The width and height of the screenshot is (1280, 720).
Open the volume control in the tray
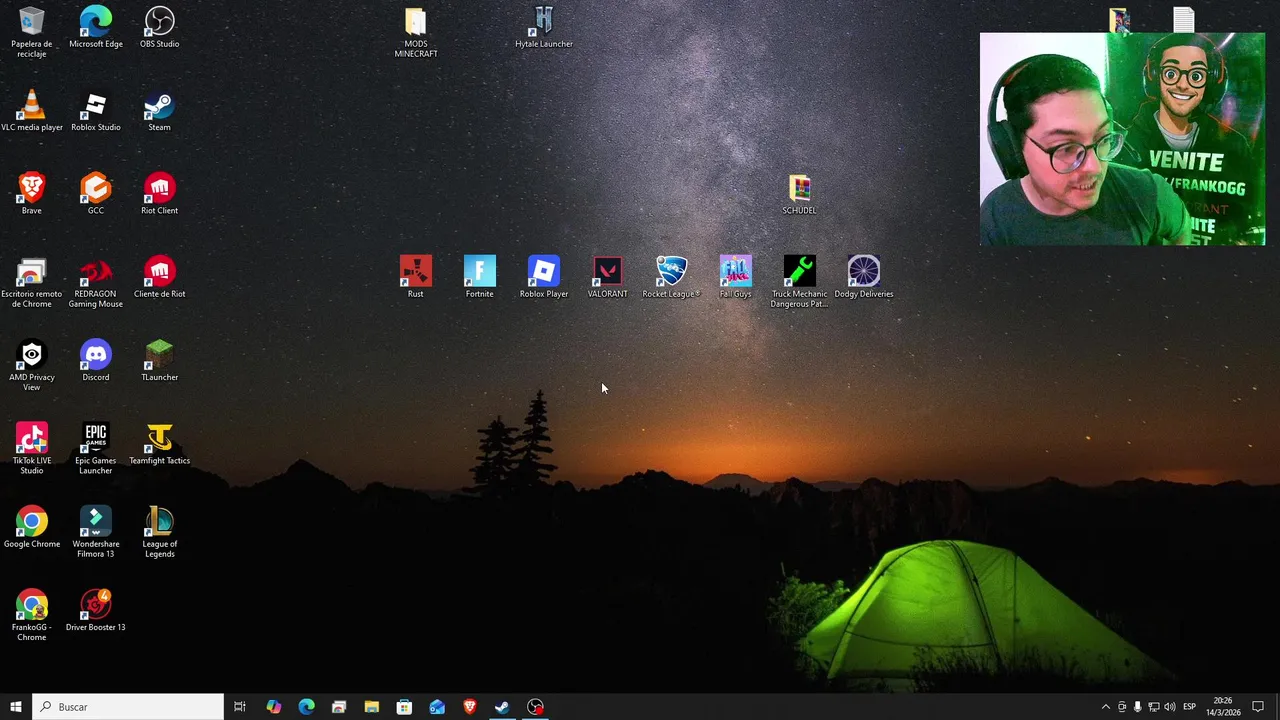coord(1170,707)
